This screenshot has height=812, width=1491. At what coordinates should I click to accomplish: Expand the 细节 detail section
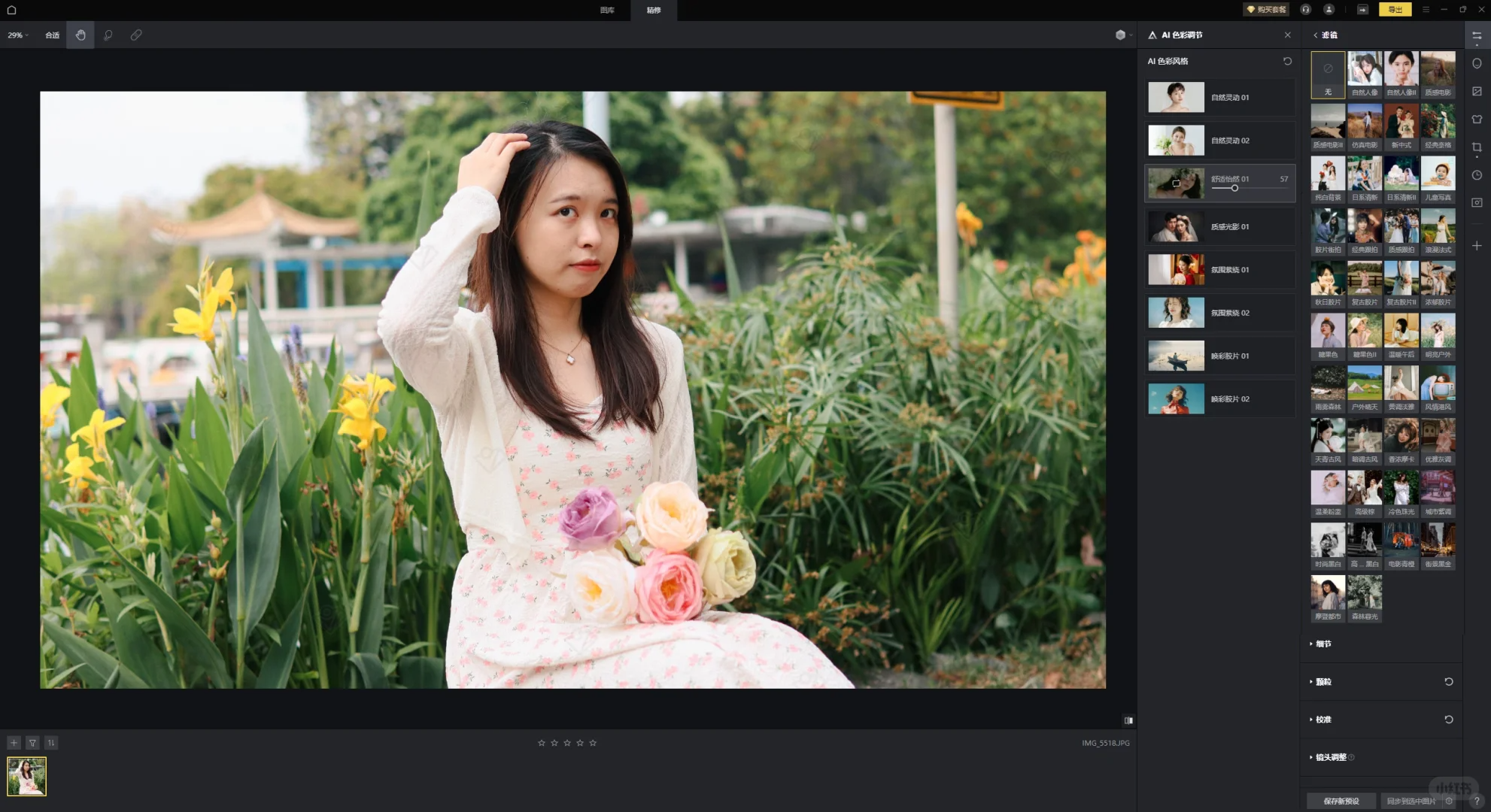(x=1323, y=644)
